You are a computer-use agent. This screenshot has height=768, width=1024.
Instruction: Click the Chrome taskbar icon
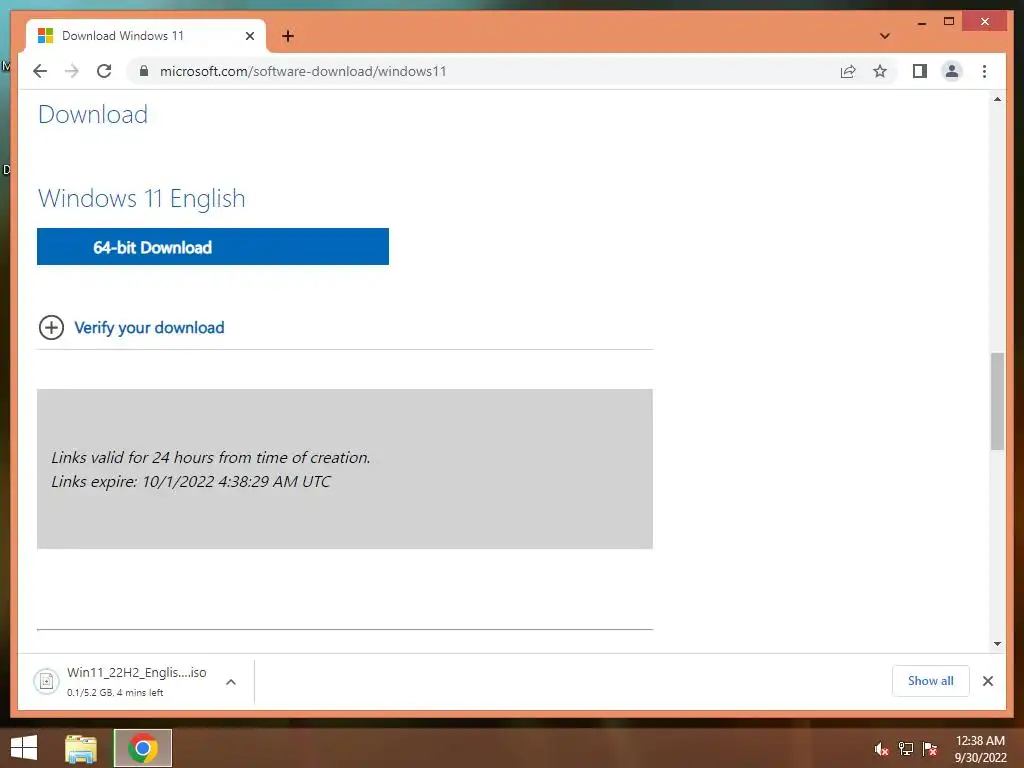(142, 748)
